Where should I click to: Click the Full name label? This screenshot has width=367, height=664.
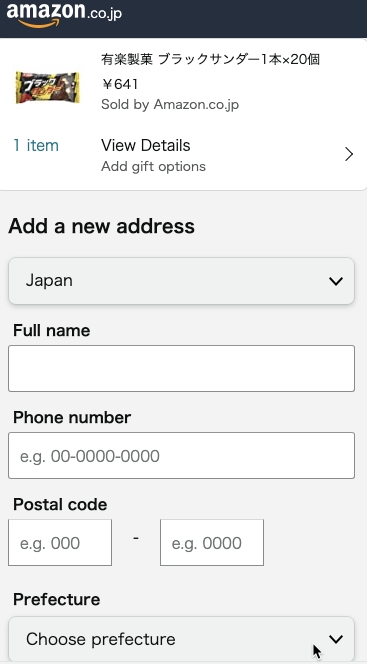tap(52, 330)
